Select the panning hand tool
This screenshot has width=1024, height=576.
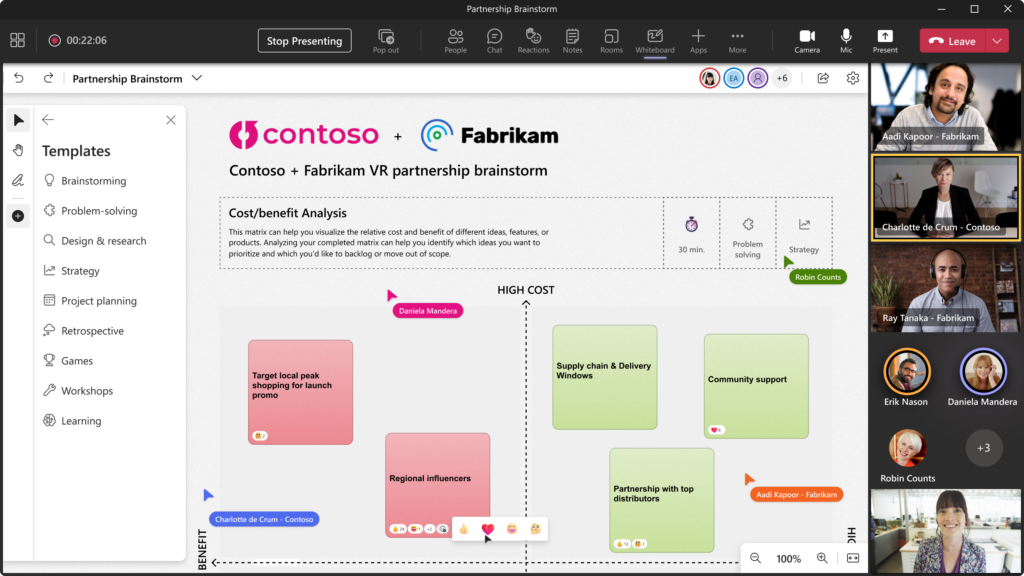[18, 150]
